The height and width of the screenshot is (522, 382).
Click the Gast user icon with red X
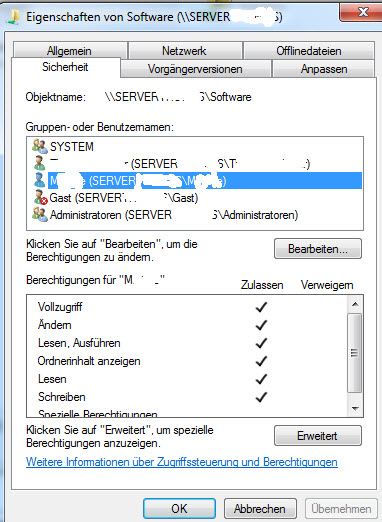click(40, 197)
